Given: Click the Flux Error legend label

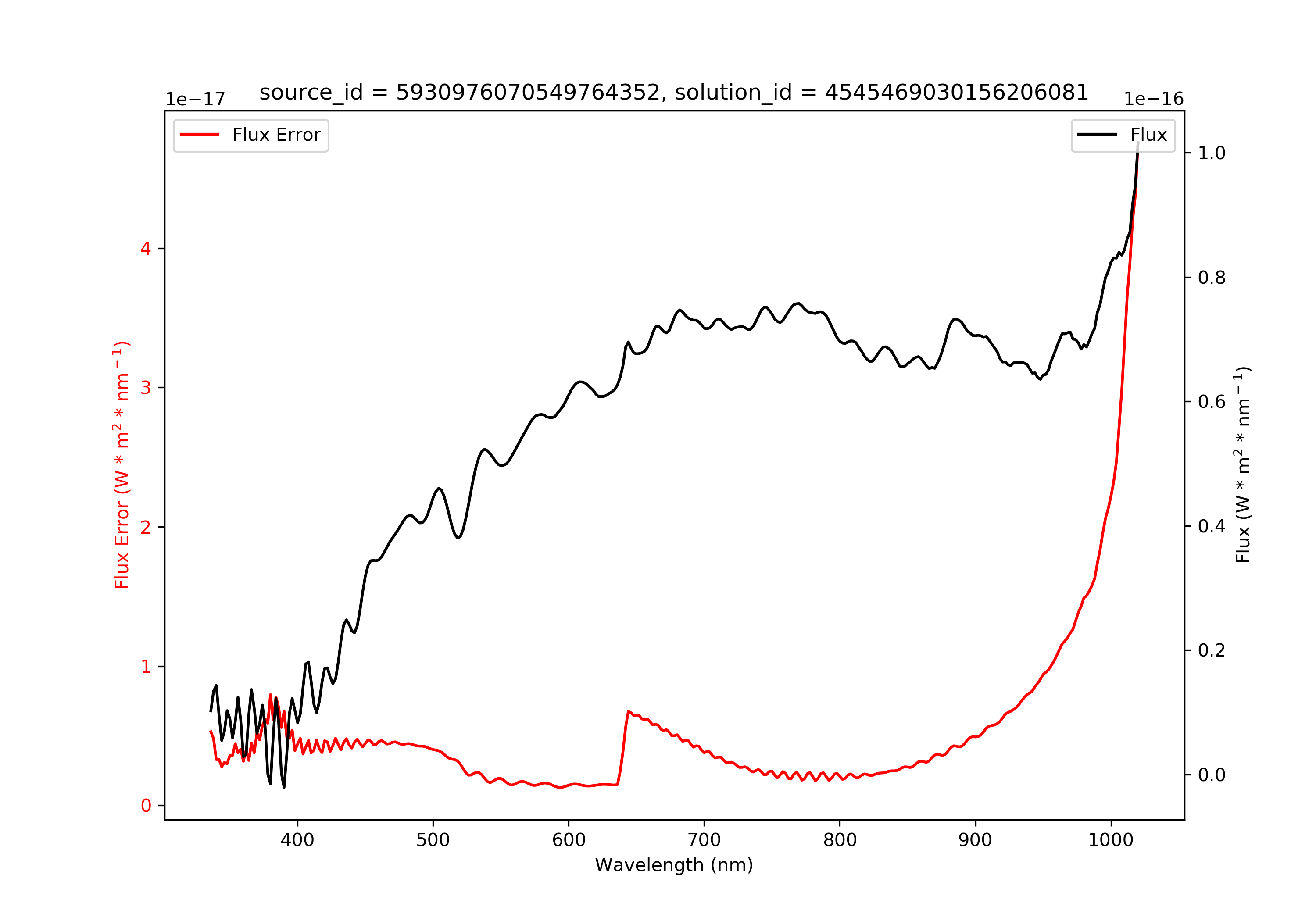Looking at the screenshot, I should coord(276,135).
